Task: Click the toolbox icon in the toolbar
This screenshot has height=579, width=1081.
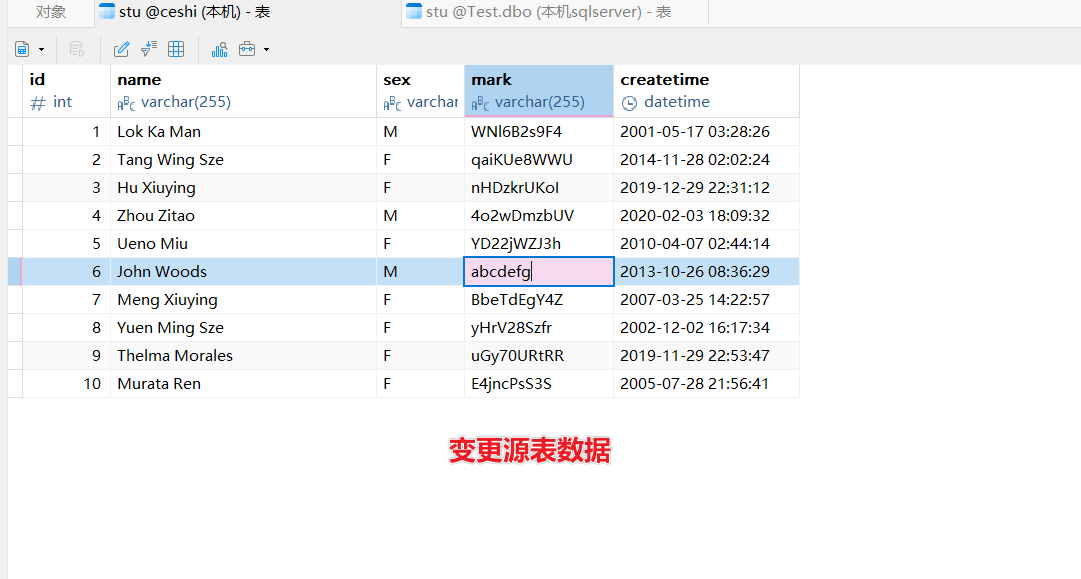Action: pos(246,48)
